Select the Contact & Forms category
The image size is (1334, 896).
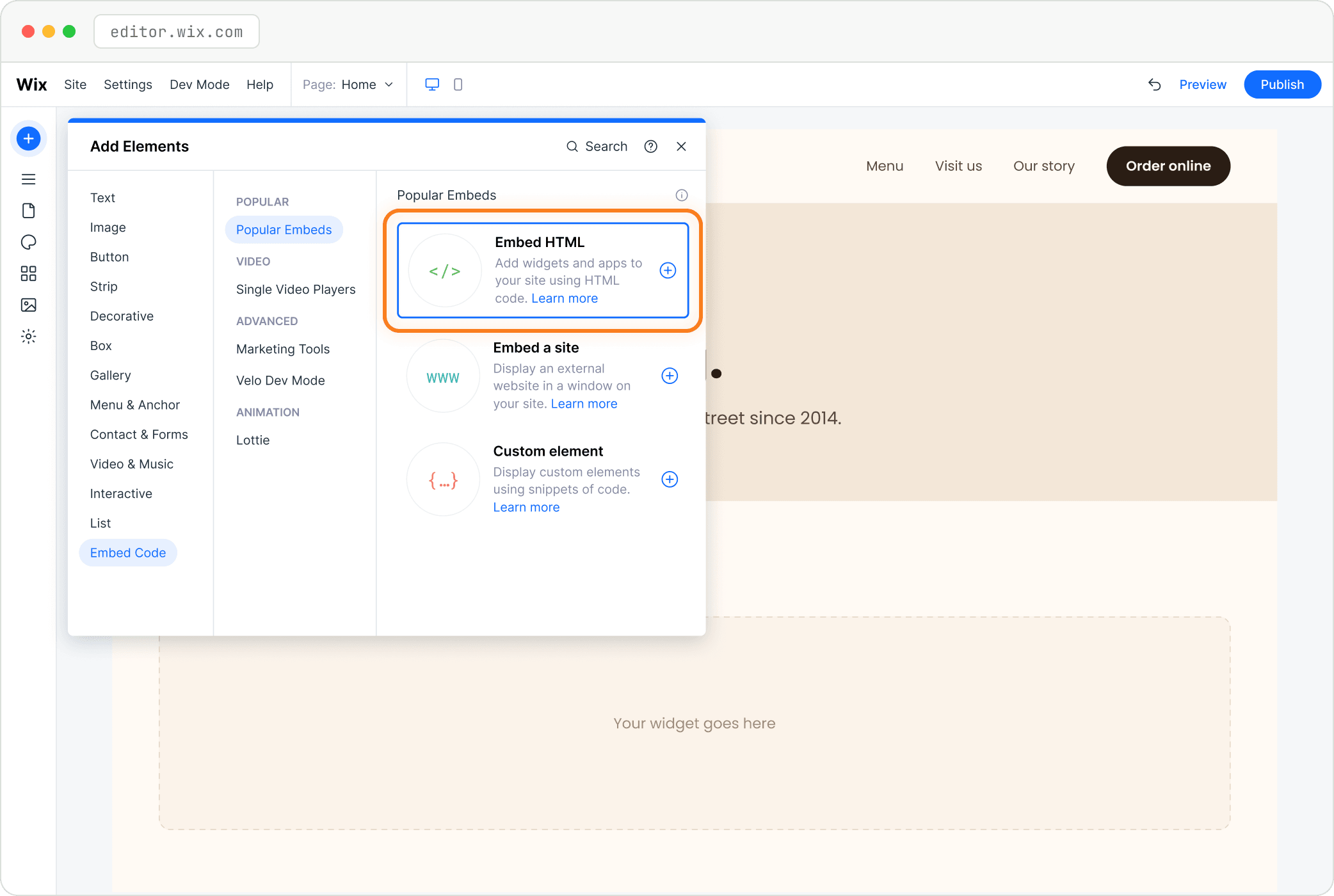click(x=139, y=435)
